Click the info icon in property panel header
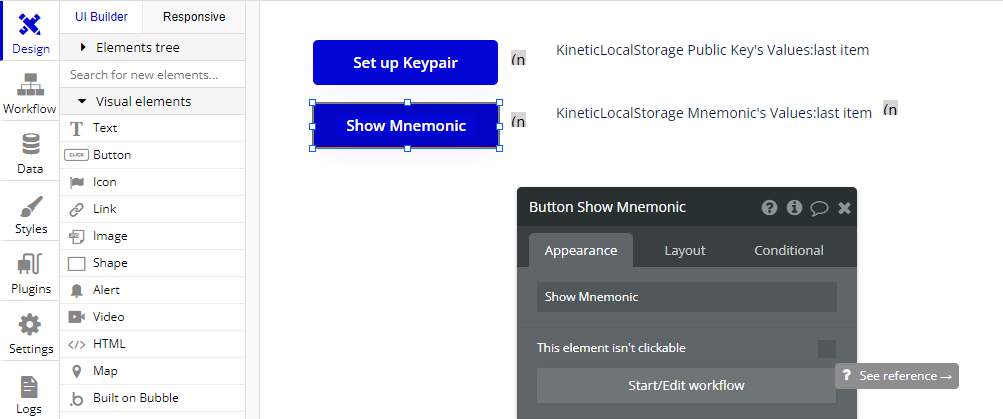Viewport: 1003px width, 419px height. coord(794,207)
